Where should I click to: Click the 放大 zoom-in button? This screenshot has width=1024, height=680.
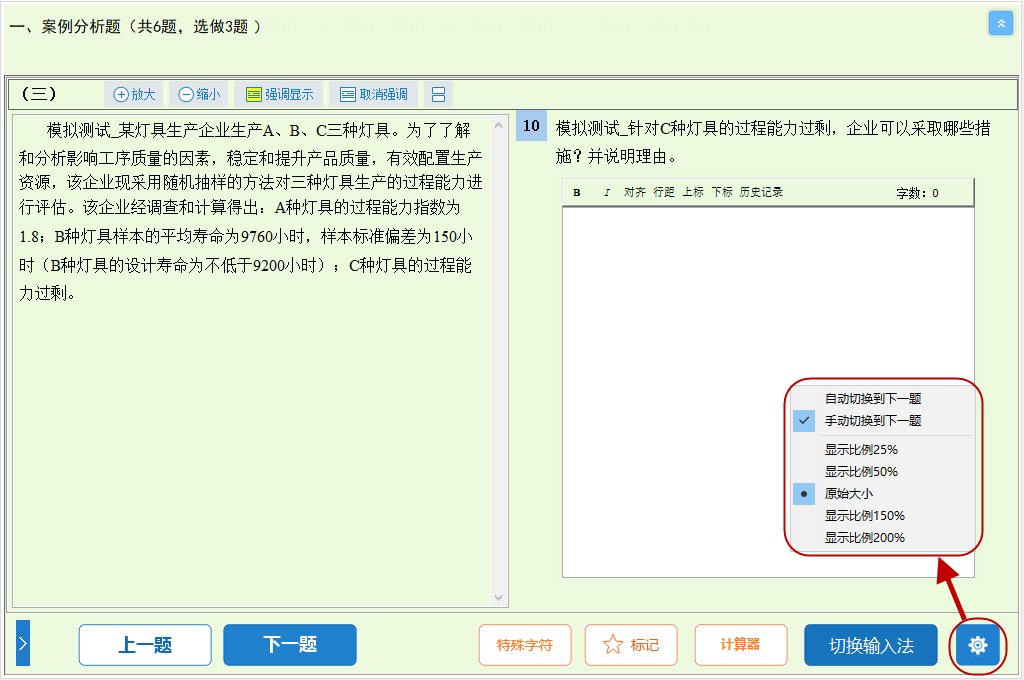click(134, 95)
